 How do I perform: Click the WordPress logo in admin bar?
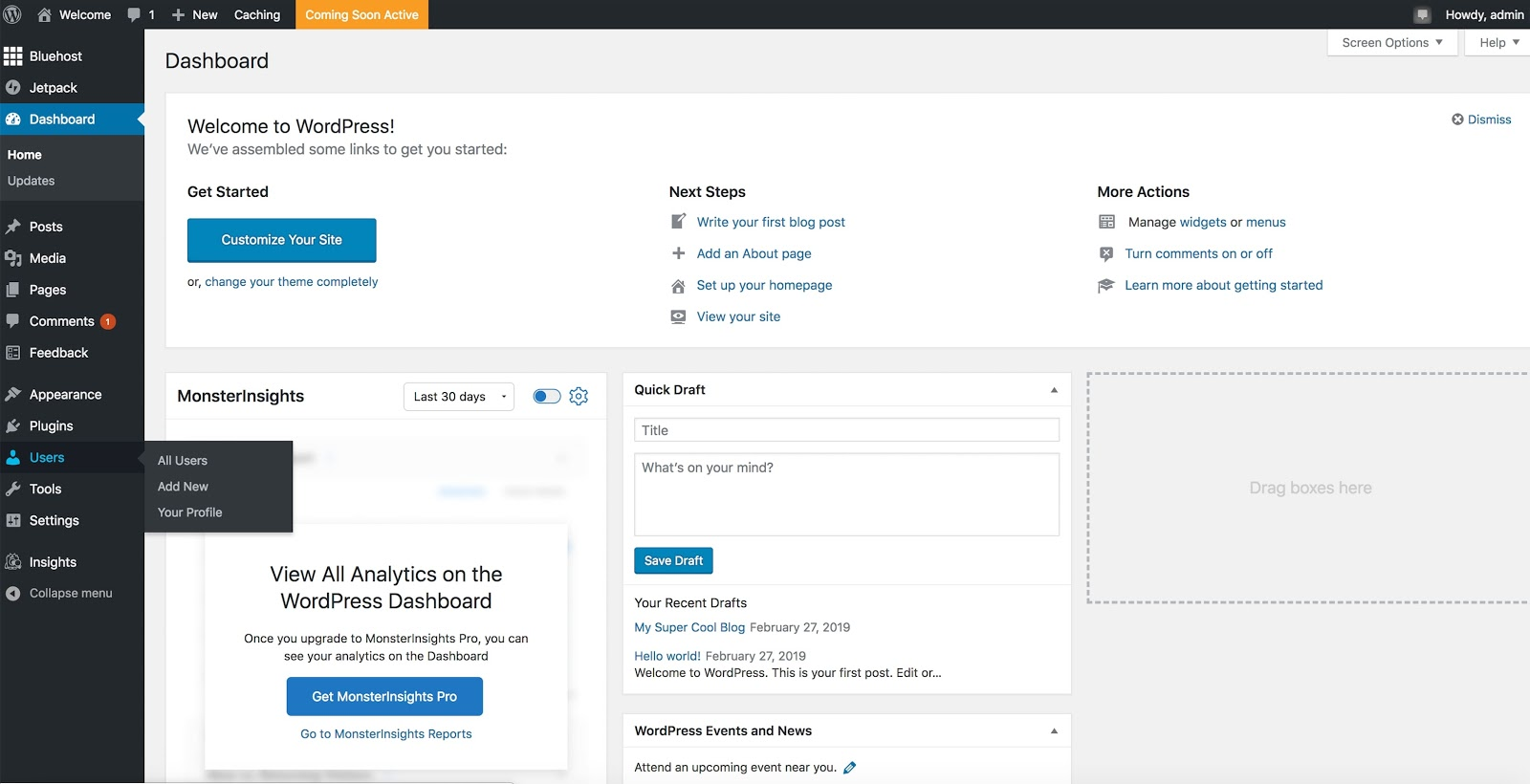click(x=12, y=14)
